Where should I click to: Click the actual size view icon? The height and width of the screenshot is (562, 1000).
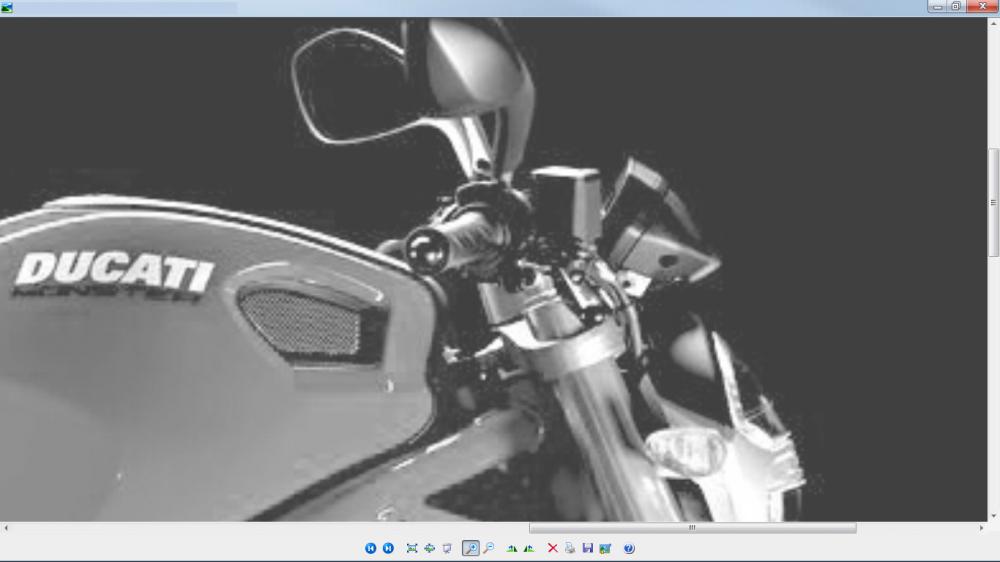(430, 549)
